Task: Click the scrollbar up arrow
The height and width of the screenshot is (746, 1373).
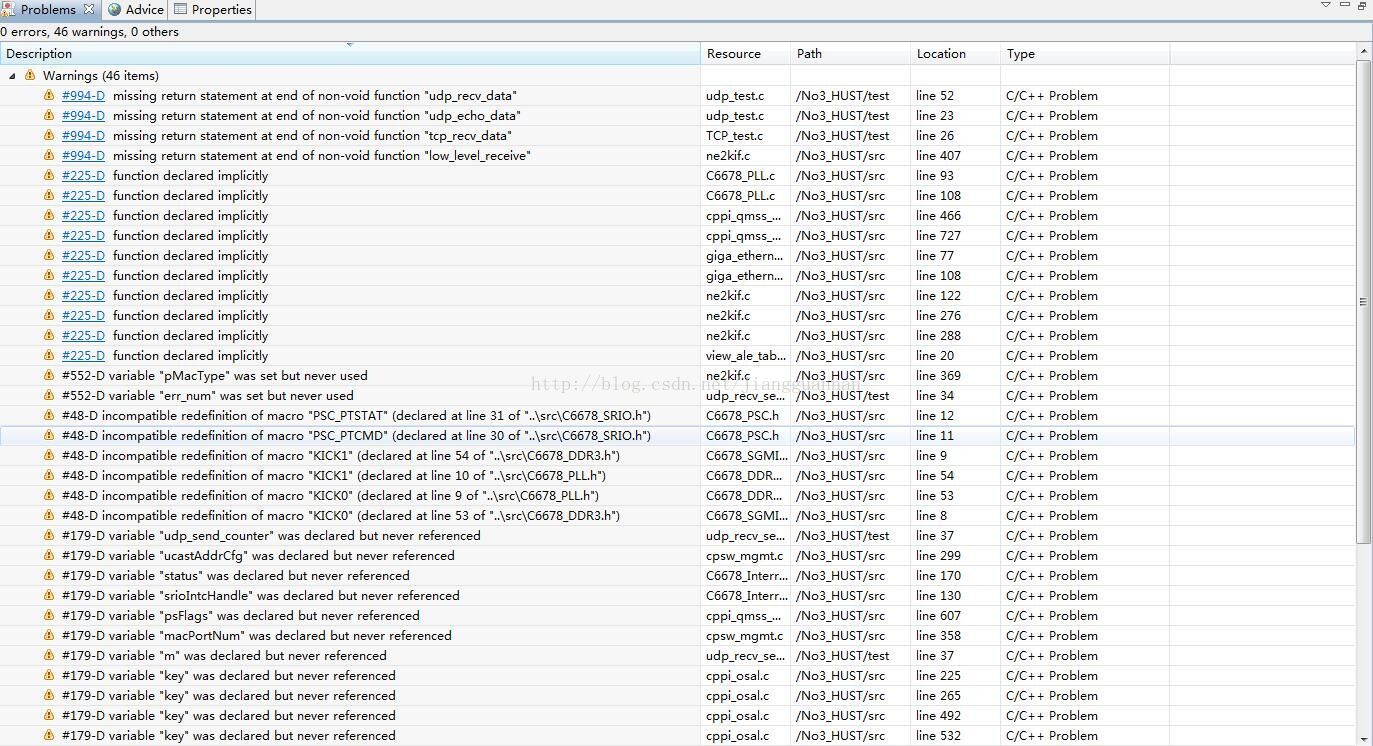Action: click(x=1364, y=51)
